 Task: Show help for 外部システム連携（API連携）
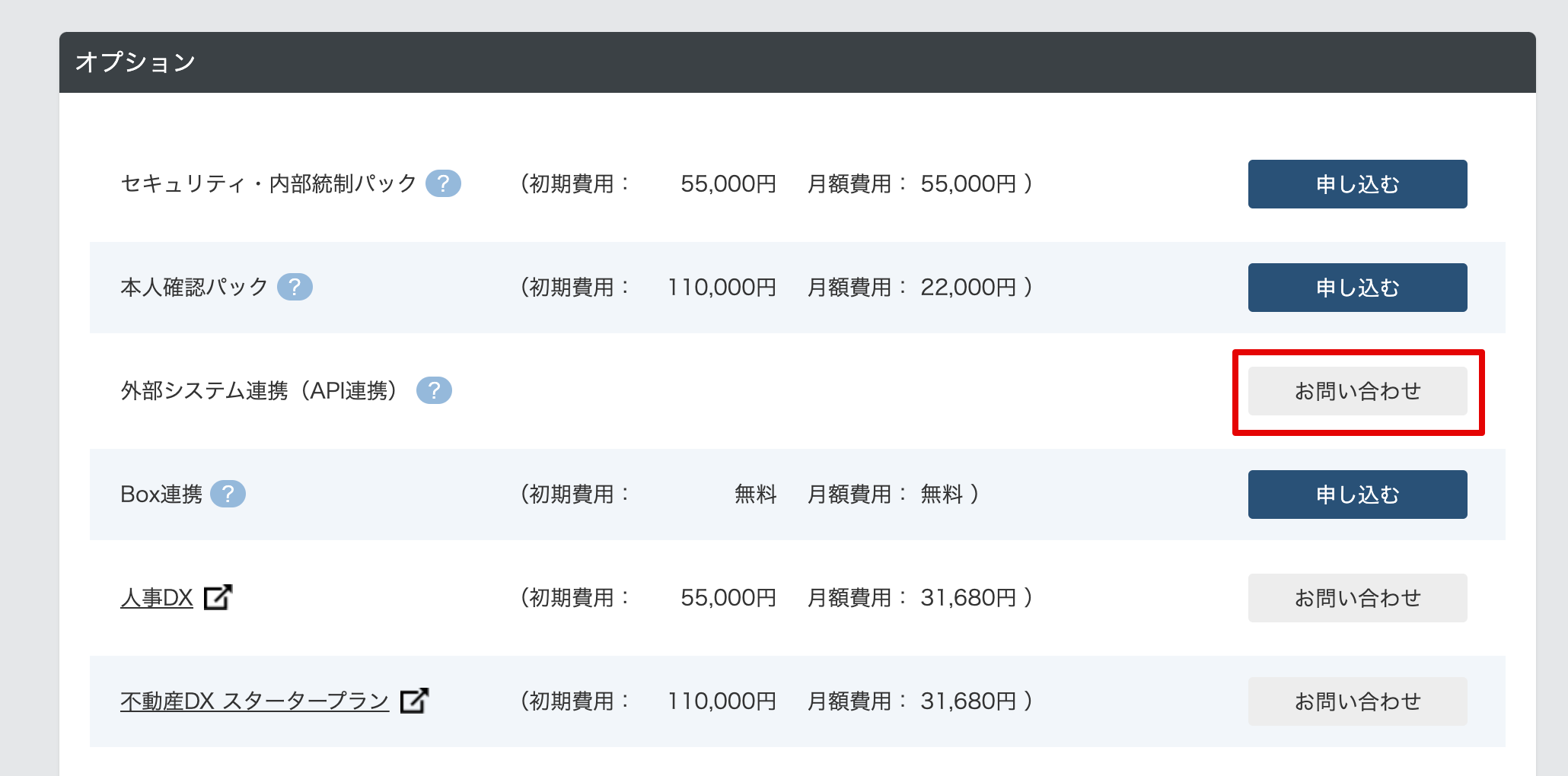[x=434, y=390]
